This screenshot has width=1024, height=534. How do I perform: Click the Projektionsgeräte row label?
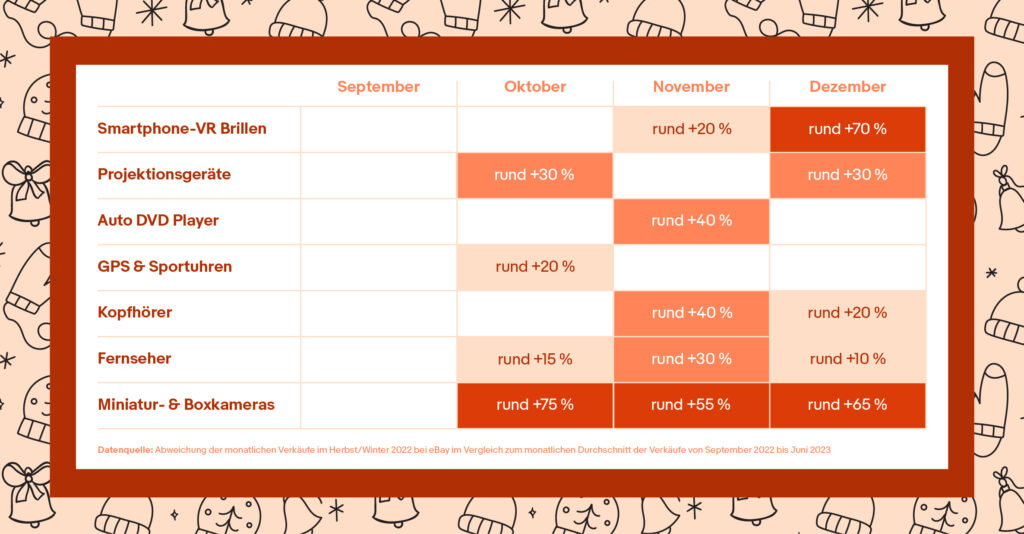coord(164,175)
